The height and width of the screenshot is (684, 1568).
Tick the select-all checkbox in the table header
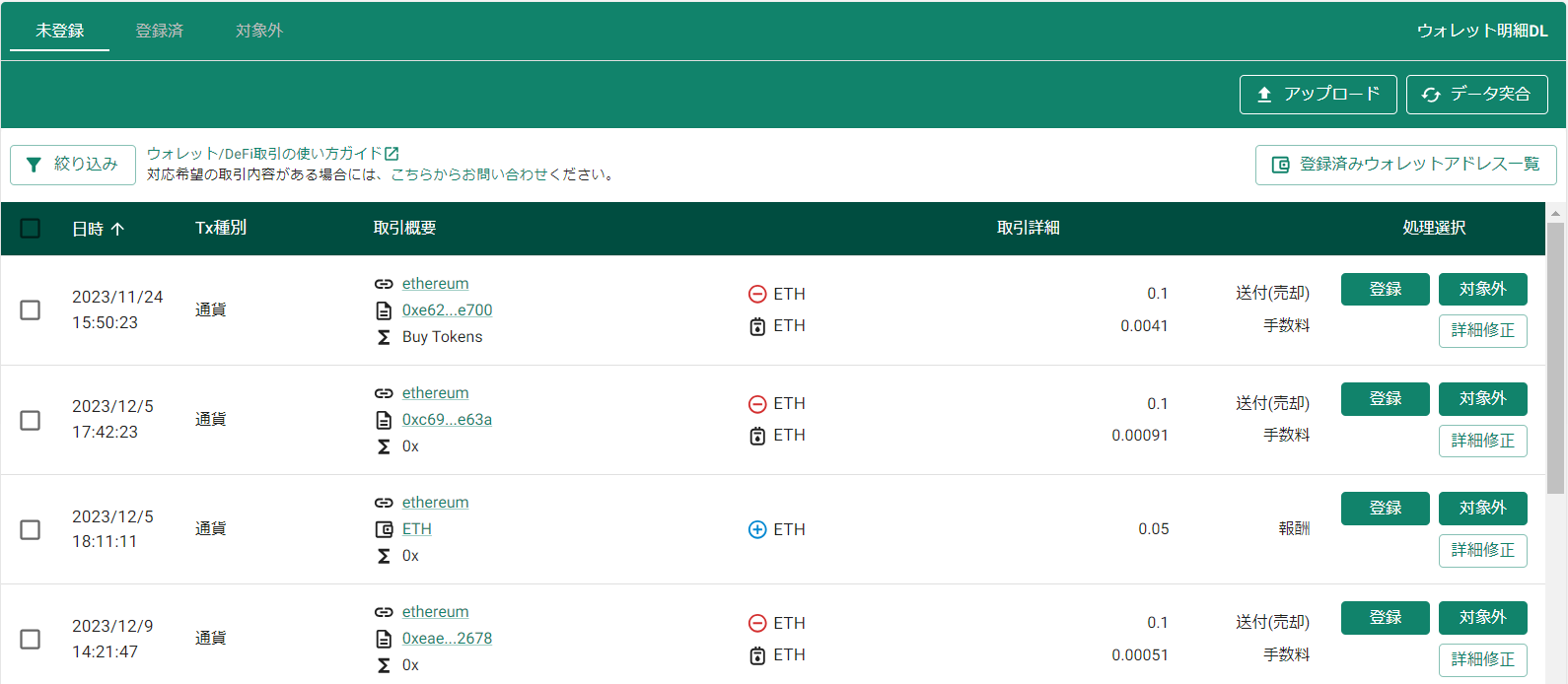pyautogui.click(x=31, y=229)
